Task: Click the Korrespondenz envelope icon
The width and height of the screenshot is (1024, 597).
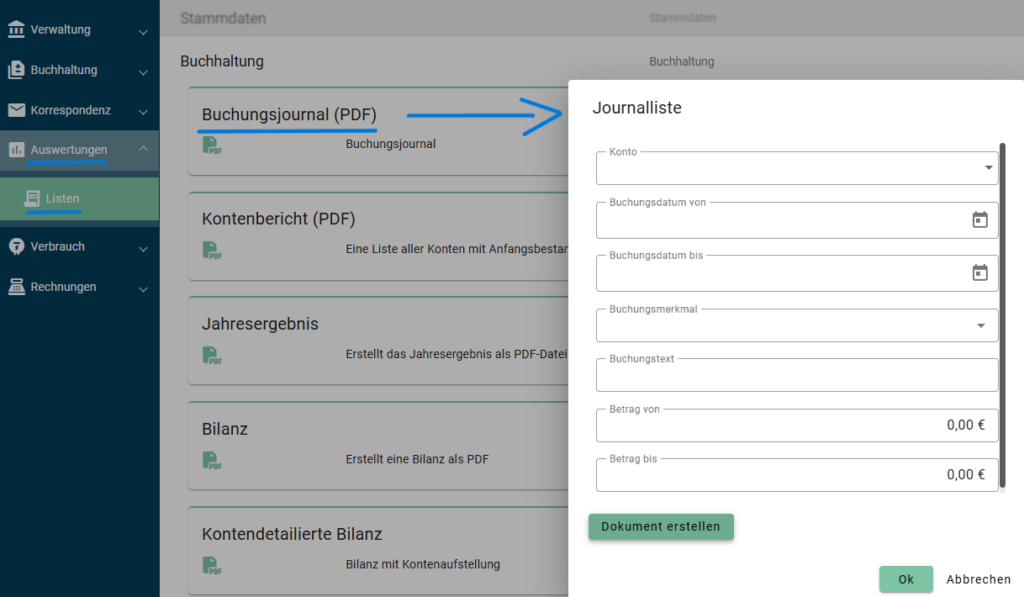Action: click(x=16, y=110)
